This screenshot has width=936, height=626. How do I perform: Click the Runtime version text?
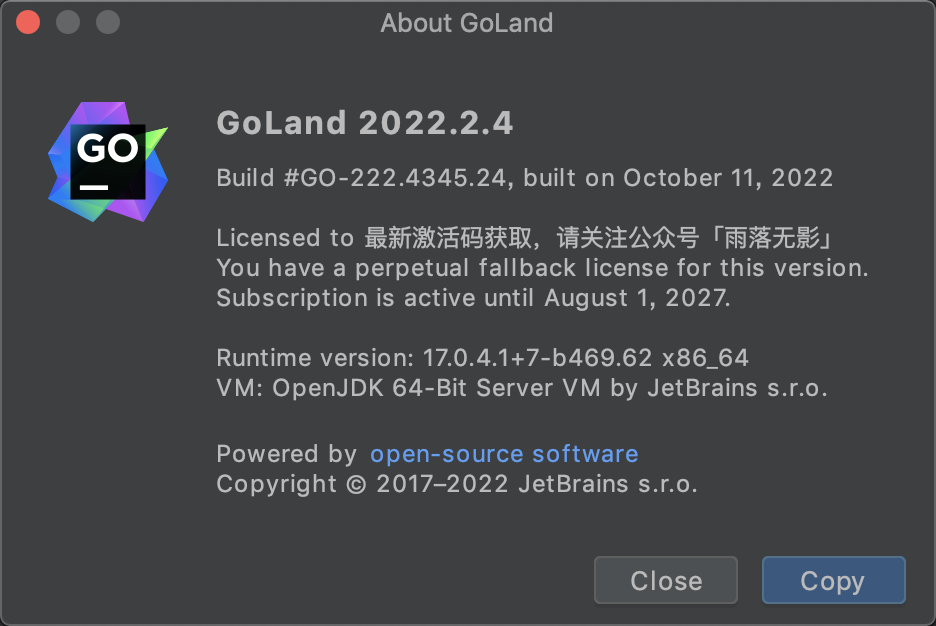coord(482,358)
